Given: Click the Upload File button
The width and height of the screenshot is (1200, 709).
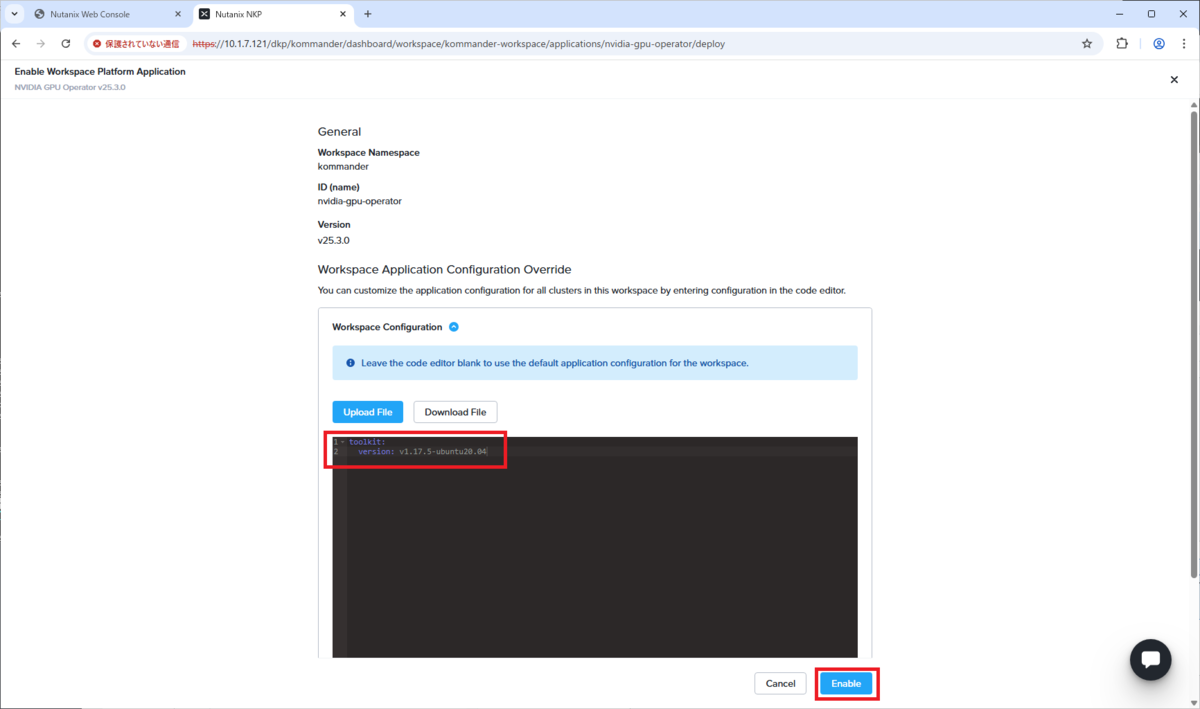Looking at the screenshot, I should (x=367, y=412).
